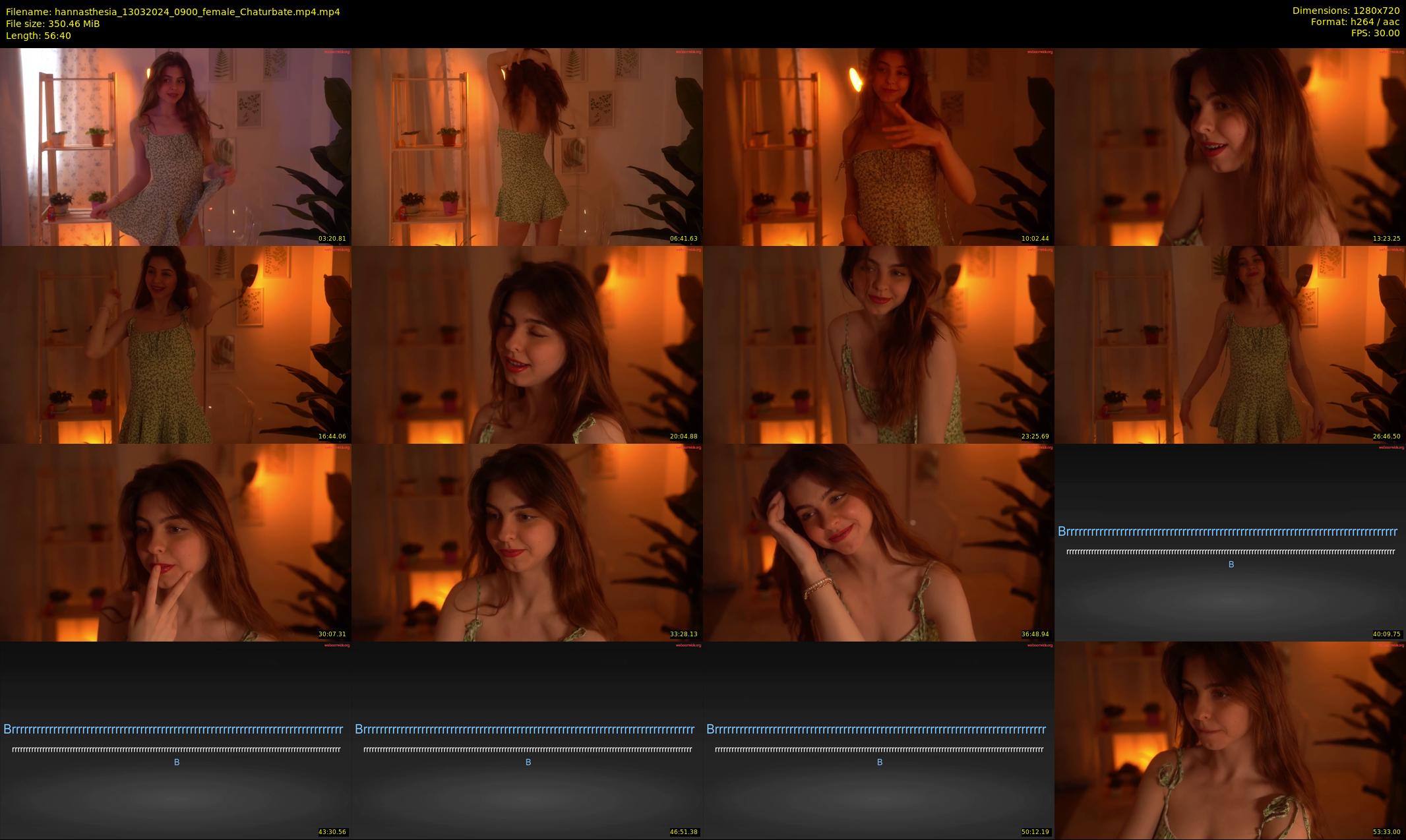Click the gray frame at 50:12.19
The height and width of the screenshot is (840, 1406).
[x=878, y=740]
